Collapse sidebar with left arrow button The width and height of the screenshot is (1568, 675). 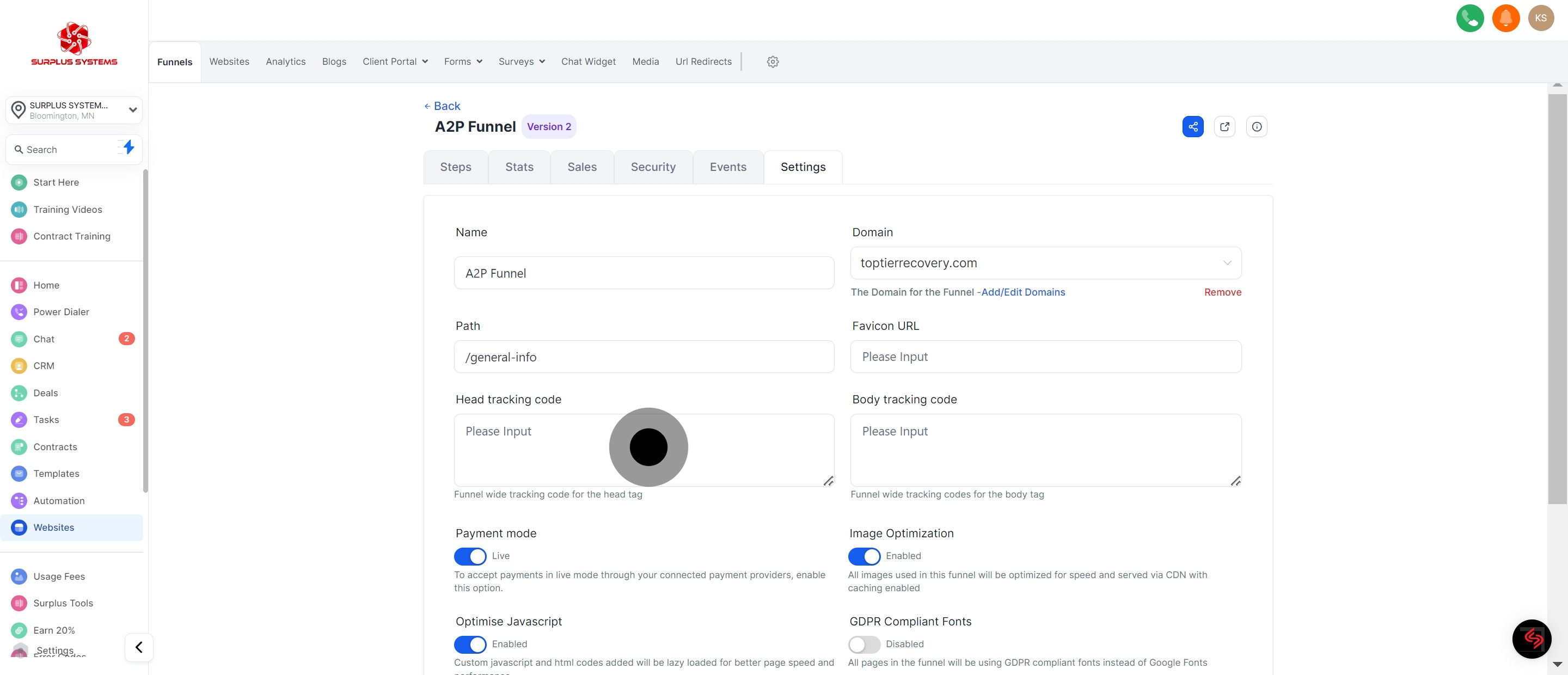(139, 647)
